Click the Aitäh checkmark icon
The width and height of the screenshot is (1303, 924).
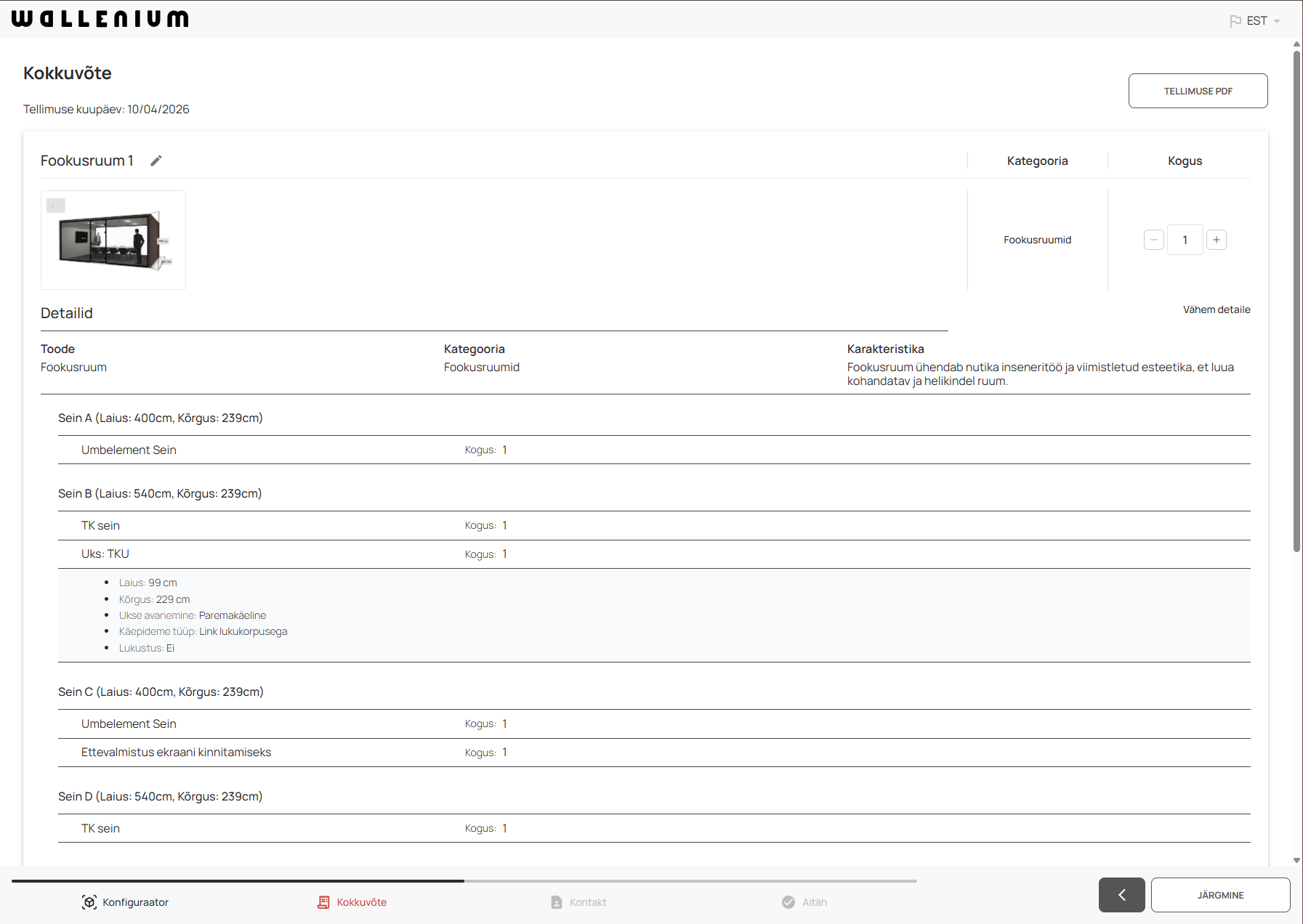pyautogui.click(x=788, y=902)
